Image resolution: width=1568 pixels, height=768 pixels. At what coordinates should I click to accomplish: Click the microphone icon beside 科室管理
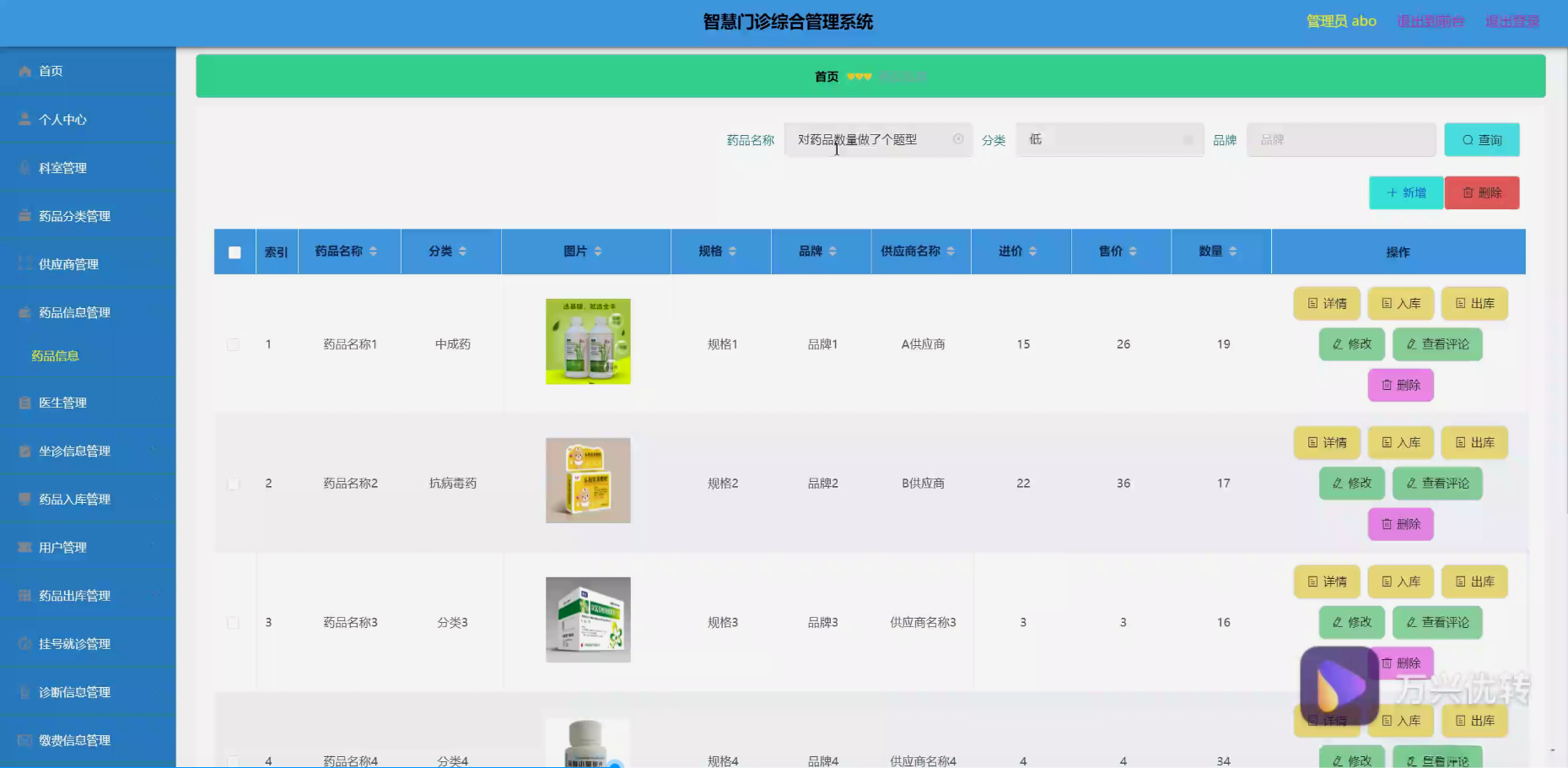24,168
